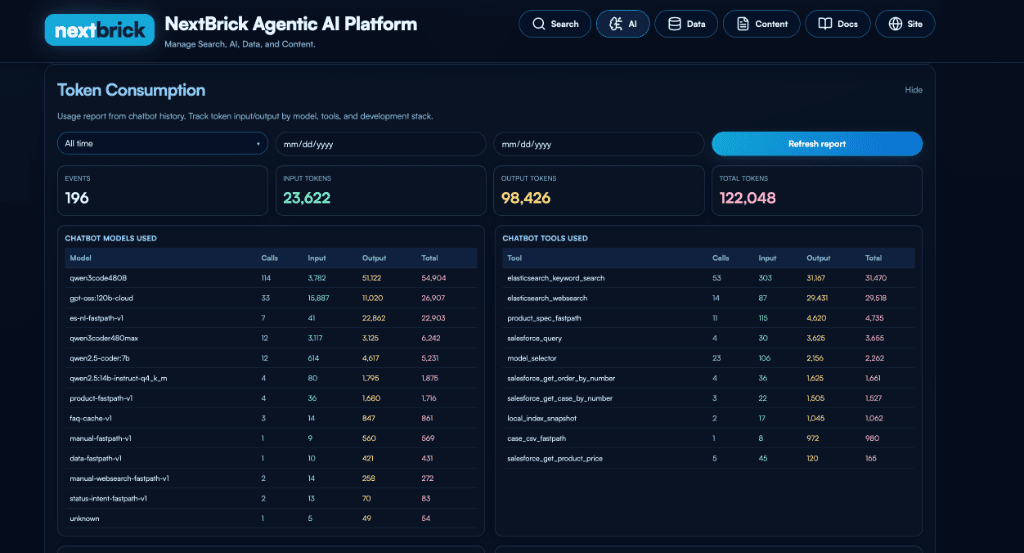
Task: Select the manual-websearch-fastpath-v1 model row
Action: click(270, 478)
